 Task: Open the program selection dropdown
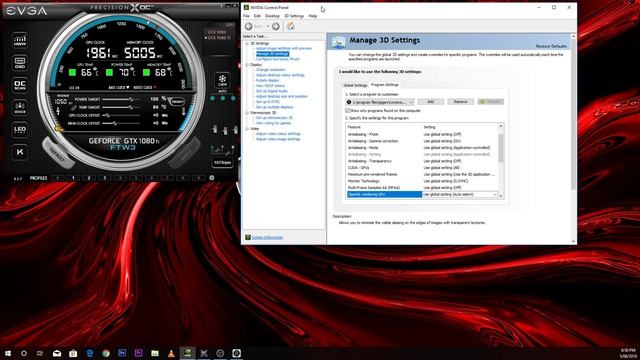click(x=380, y=102)
